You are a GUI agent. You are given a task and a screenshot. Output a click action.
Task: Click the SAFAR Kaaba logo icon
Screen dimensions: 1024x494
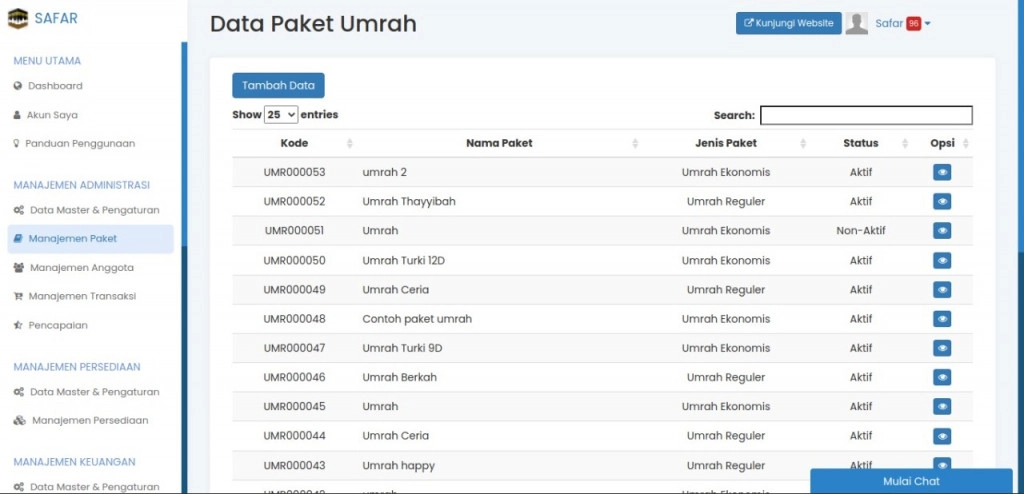(x=17, y=19)
